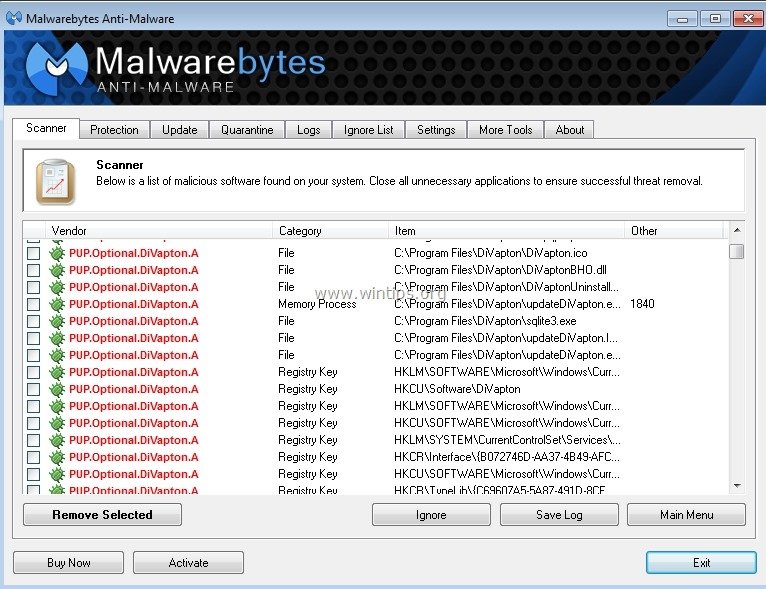Click the scrollbar down arrow in results list
This screenshot has height=589, width=766.
pyautogui.click(x=737, y=485)
